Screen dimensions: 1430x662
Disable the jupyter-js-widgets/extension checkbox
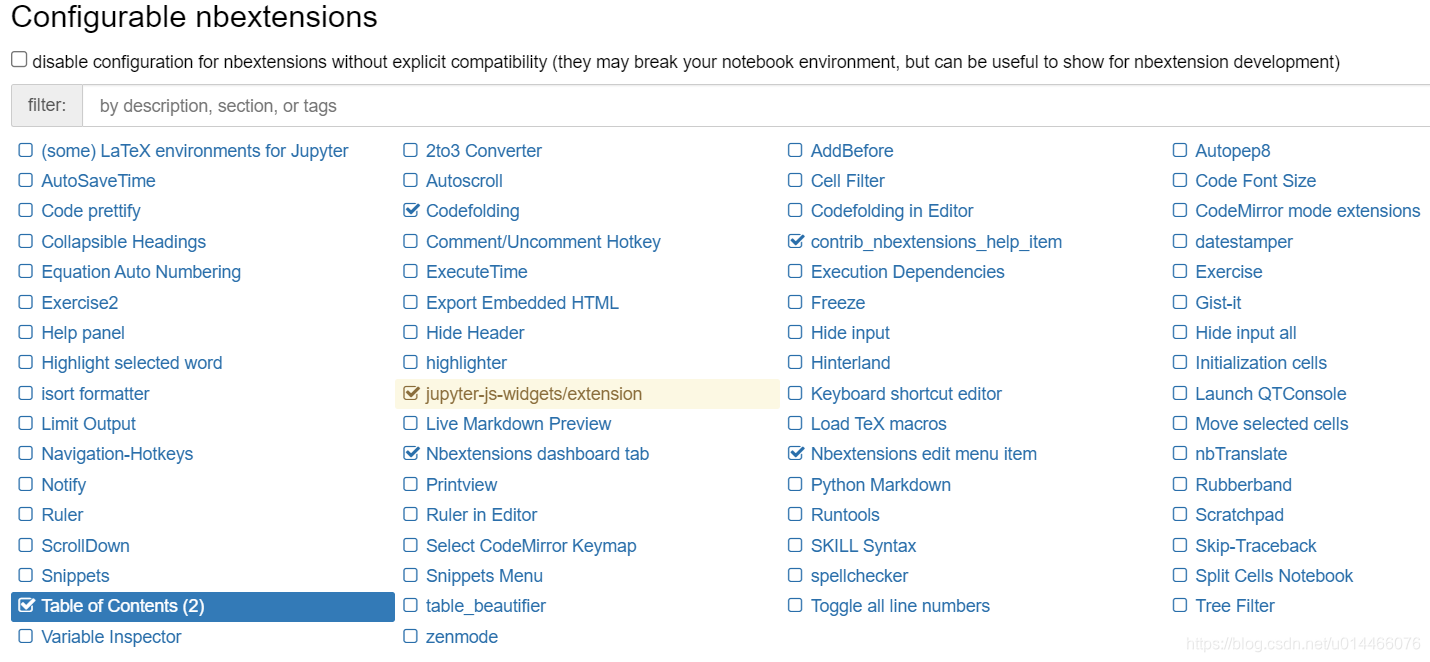411,393
